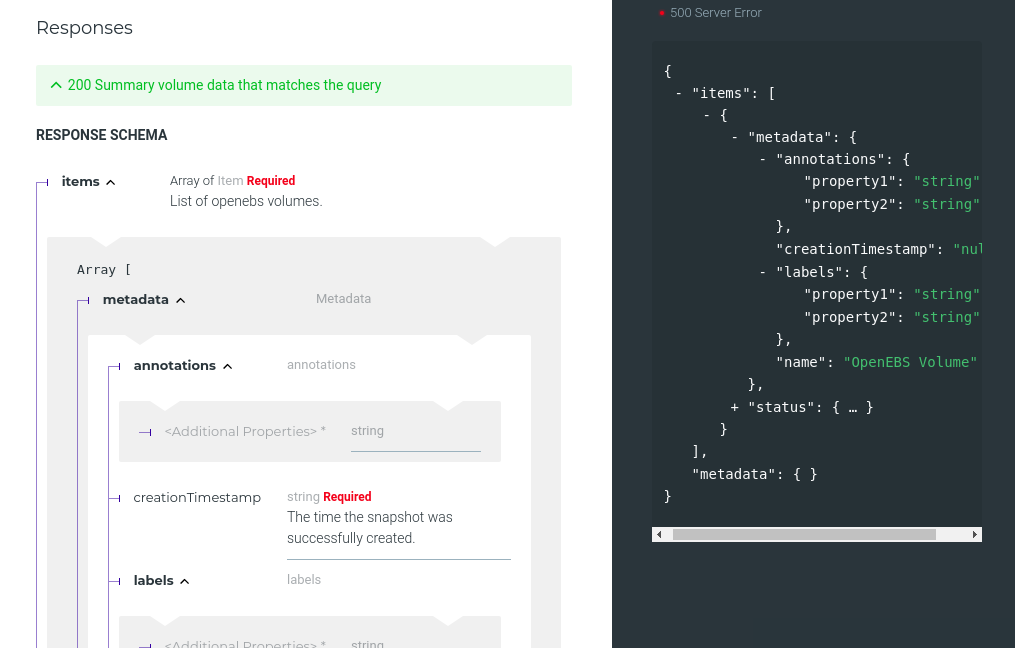Expand the status object in the JSON sample
Image resolution: width=1015 pixels, height=648 pixels.
[734, 407]
